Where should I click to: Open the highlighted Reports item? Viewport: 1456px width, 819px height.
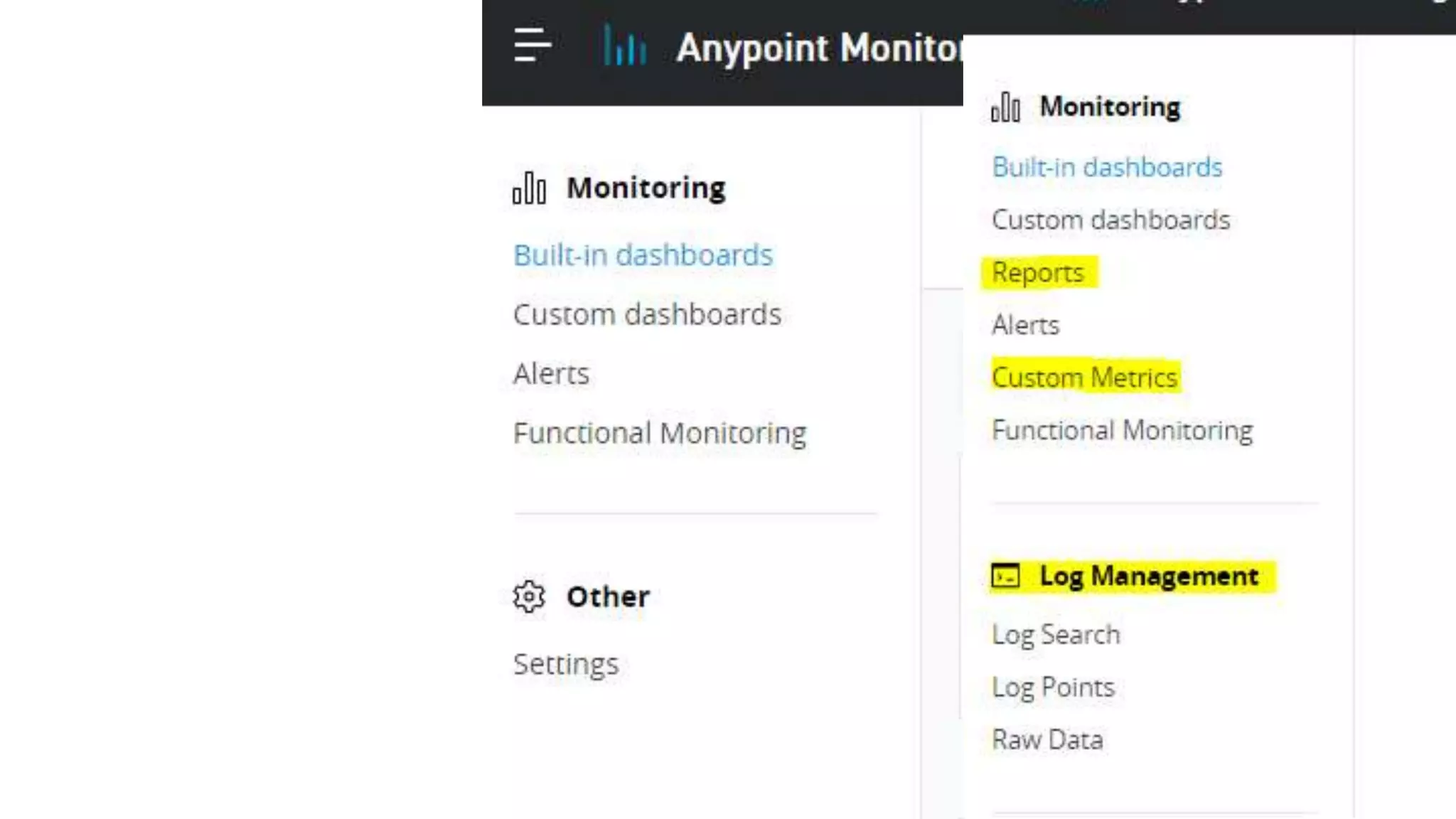pos(1038,273)
